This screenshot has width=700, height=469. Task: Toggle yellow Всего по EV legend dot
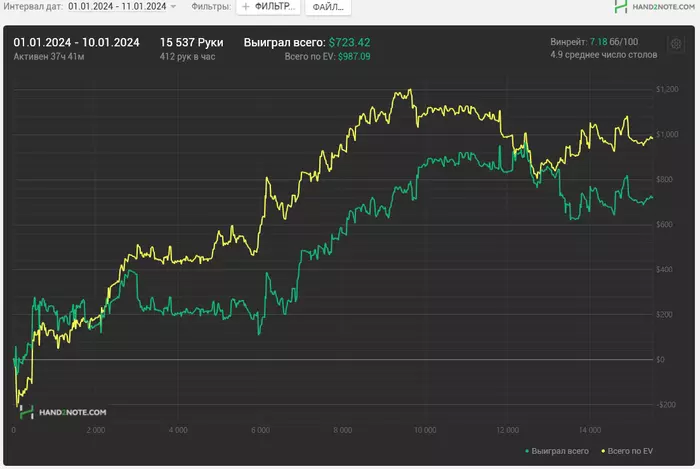[603, 451]
